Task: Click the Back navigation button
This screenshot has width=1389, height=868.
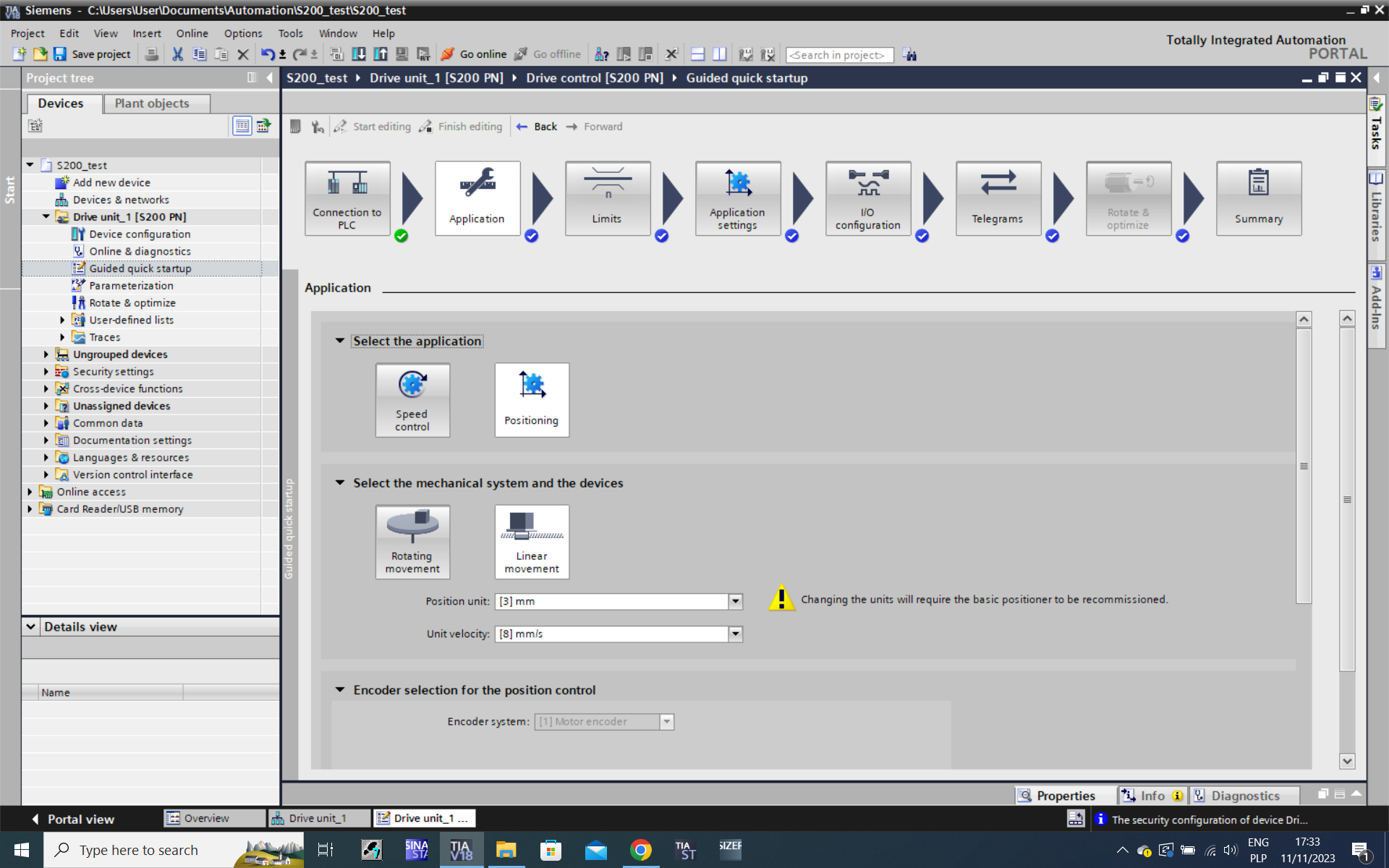Action: click(x=537, y=127)
